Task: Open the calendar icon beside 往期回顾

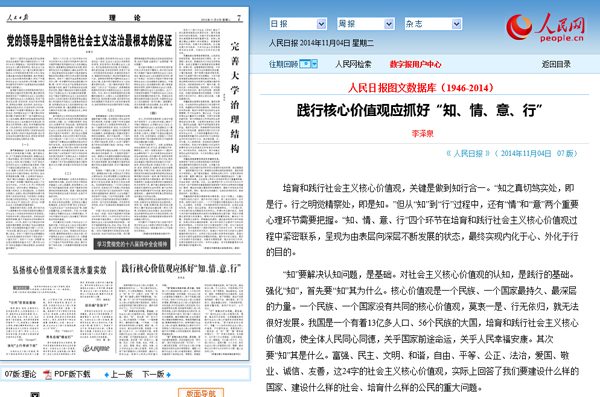Action: [305, 64]
